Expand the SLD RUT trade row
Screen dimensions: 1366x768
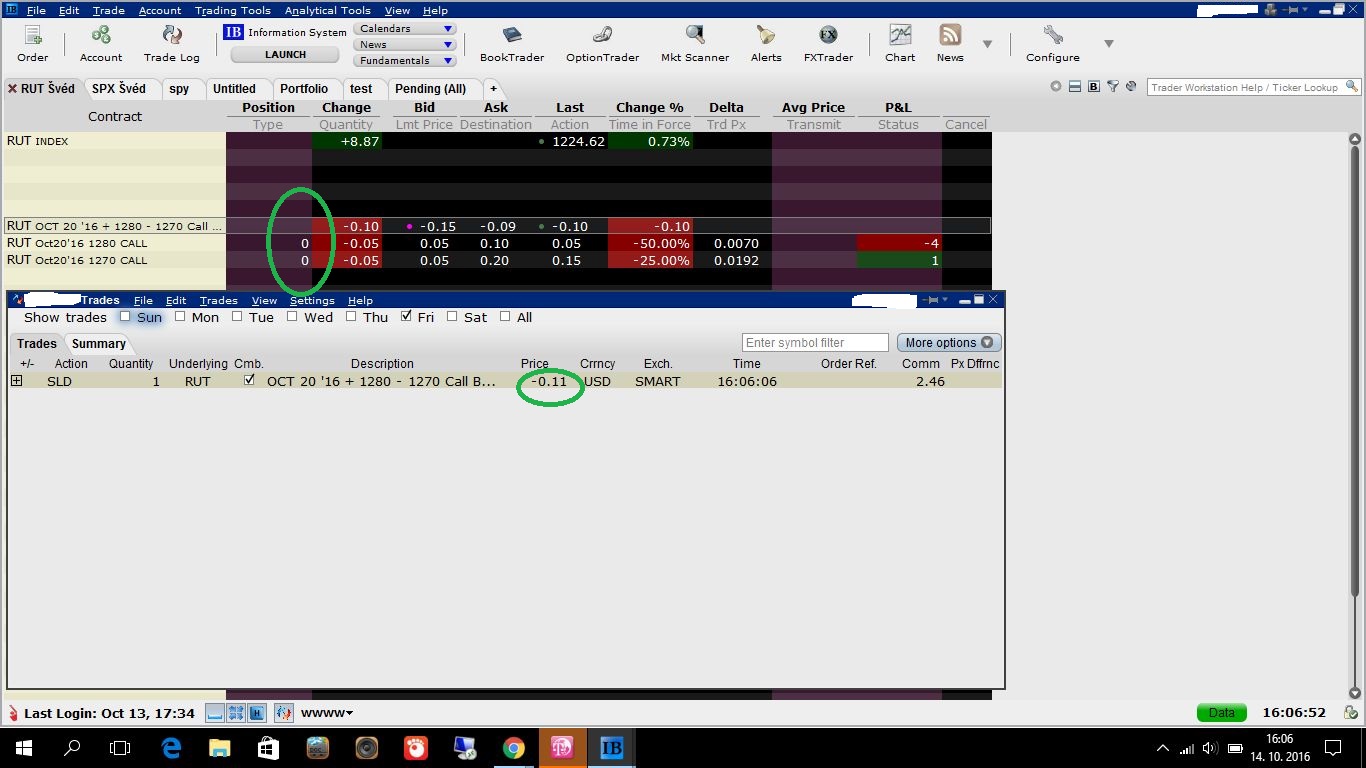[17, 381]
